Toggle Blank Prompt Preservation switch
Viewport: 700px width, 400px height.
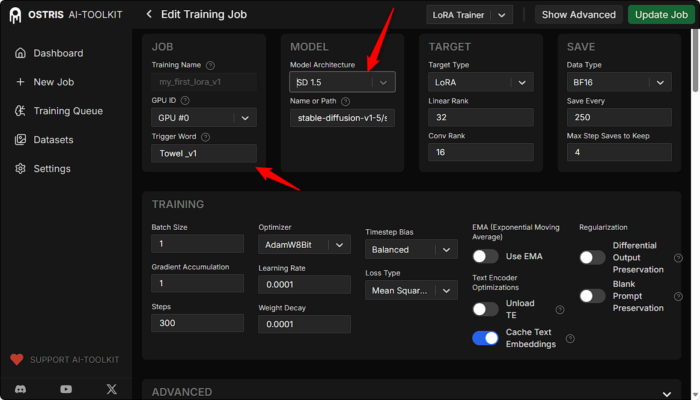click(x=592, y=295)
